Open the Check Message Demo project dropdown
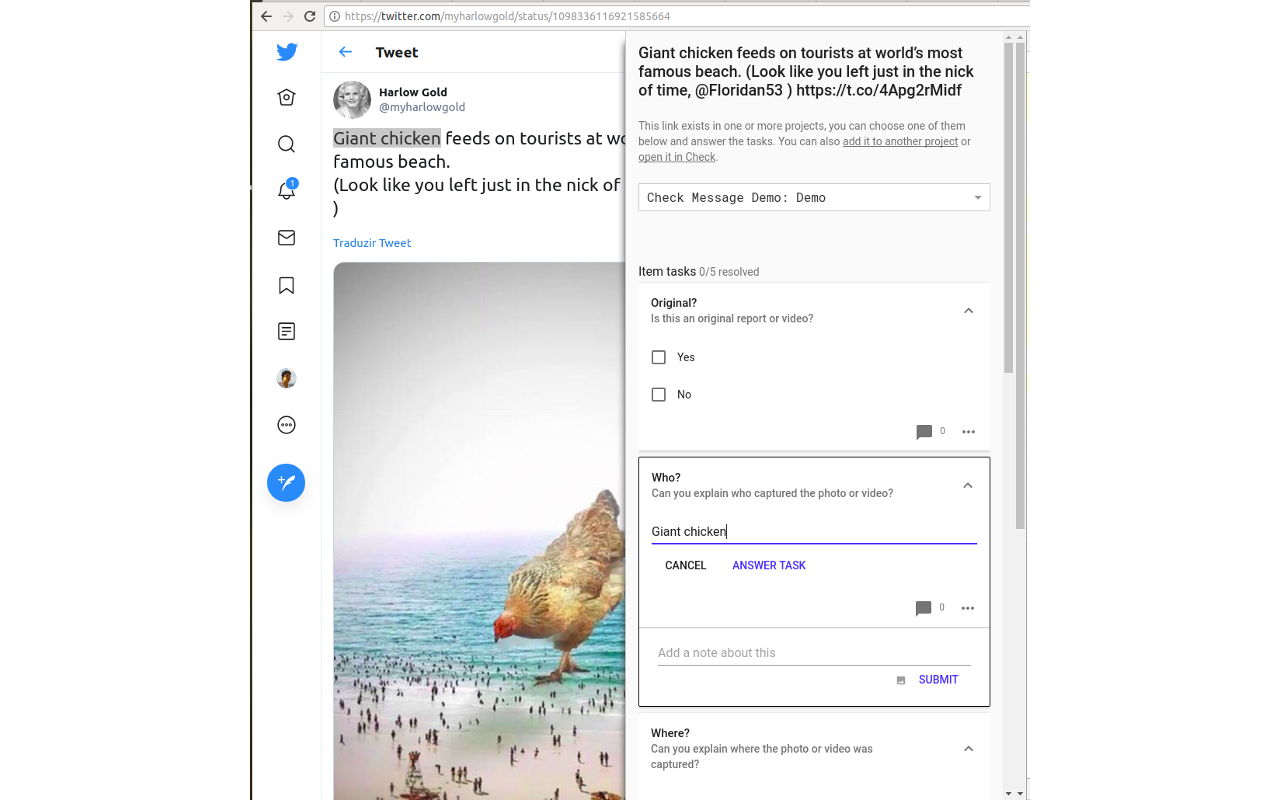The height and width of the screenshot is (800, 1280). (x=814, y=198)
